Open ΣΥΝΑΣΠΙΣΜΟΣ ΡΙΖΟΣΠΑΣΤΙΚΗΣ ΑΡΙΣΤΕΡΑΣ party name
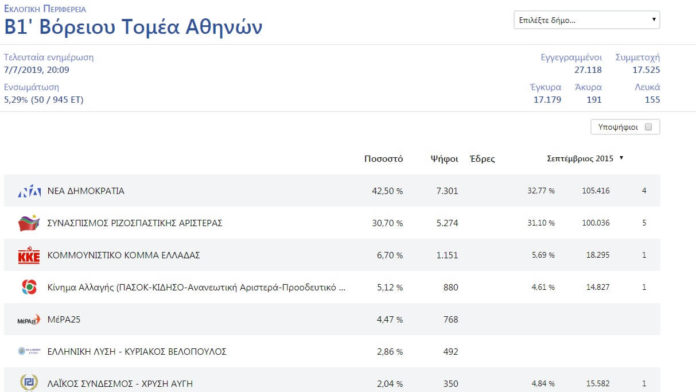Screen dimensions: 696x392 134,223
